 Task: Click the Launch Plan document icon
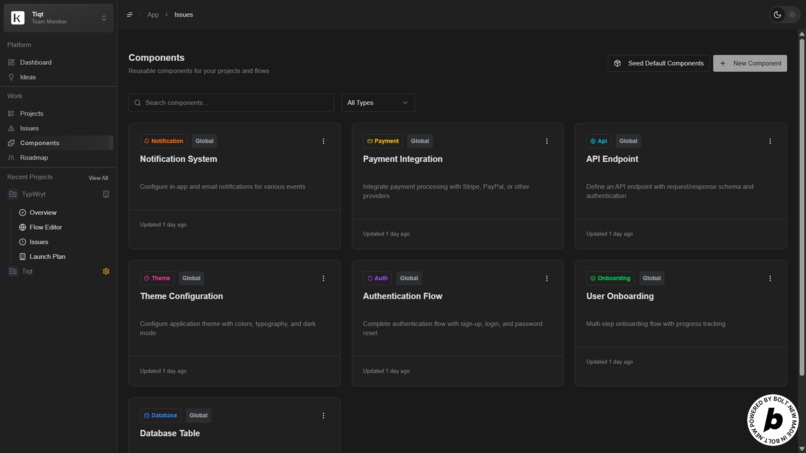pos(23,257)
